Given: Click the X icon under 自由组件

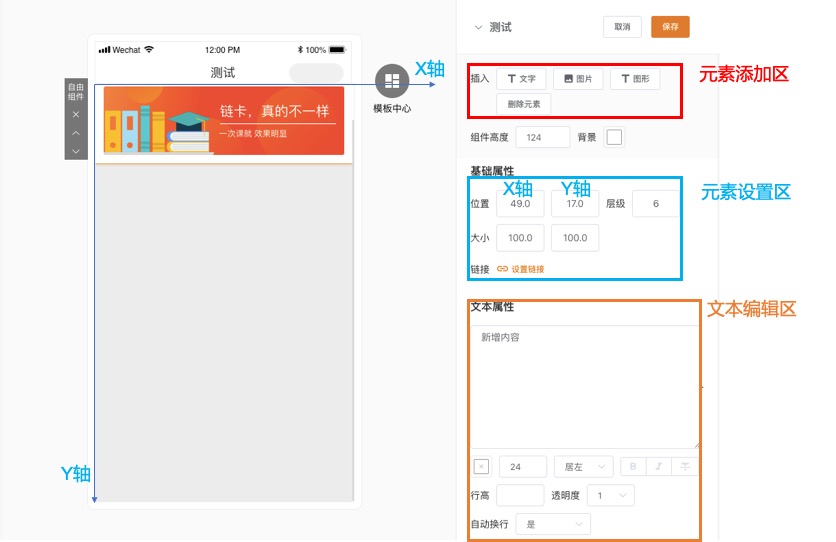Looking at the screenshot, I should pyautogui.click(x=76, y=115).
